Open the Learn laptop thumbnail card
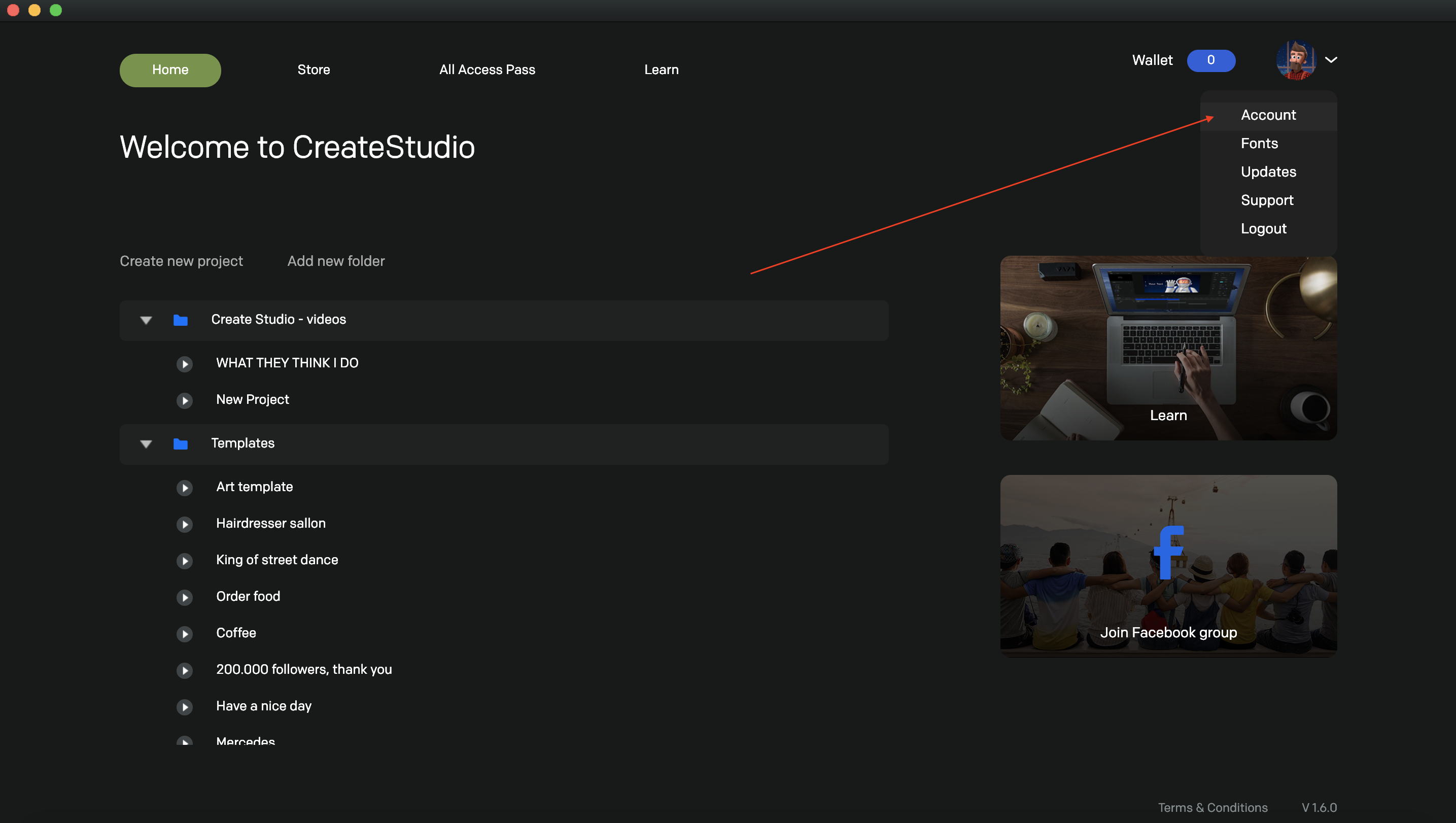 [1168, 348]
